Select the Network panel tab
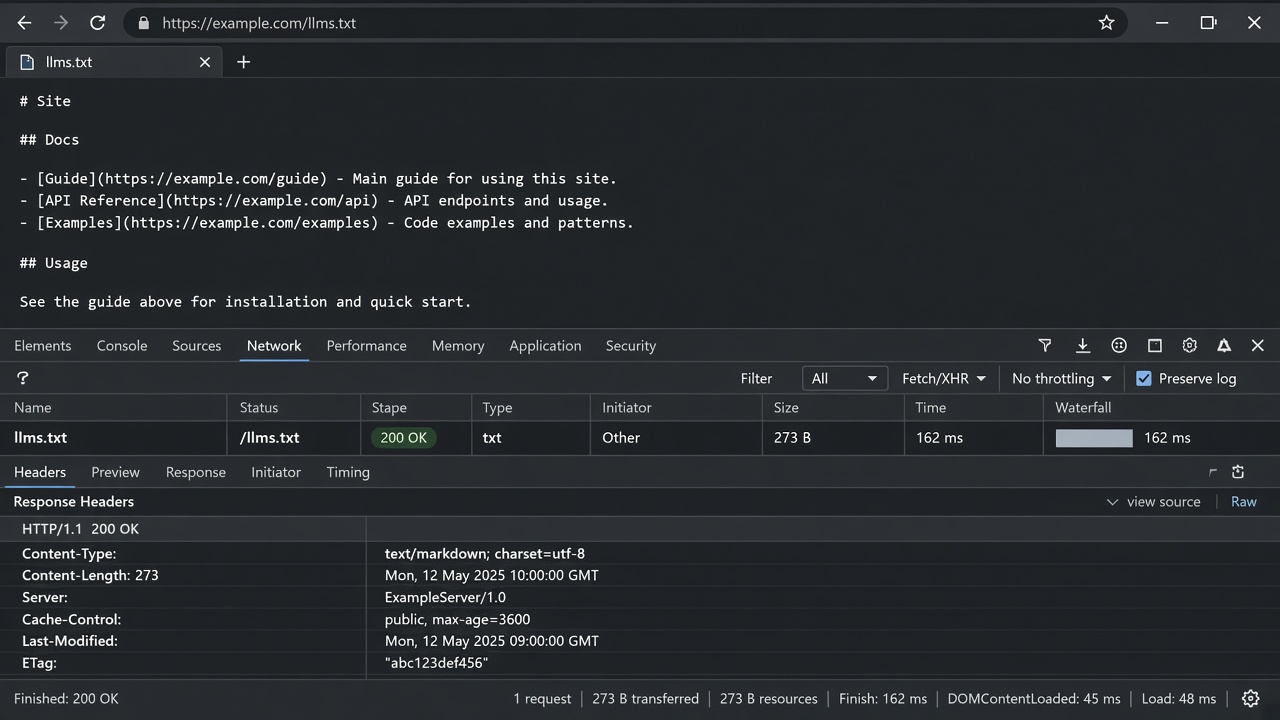1280x720 pixels. pyautogui.click(x=274, y=346)
